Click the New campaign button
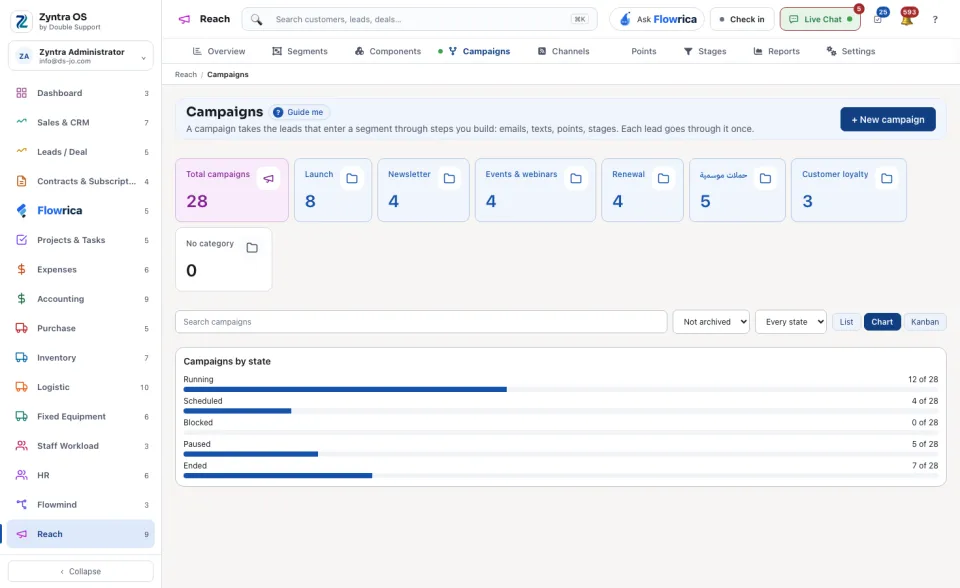 888,119
